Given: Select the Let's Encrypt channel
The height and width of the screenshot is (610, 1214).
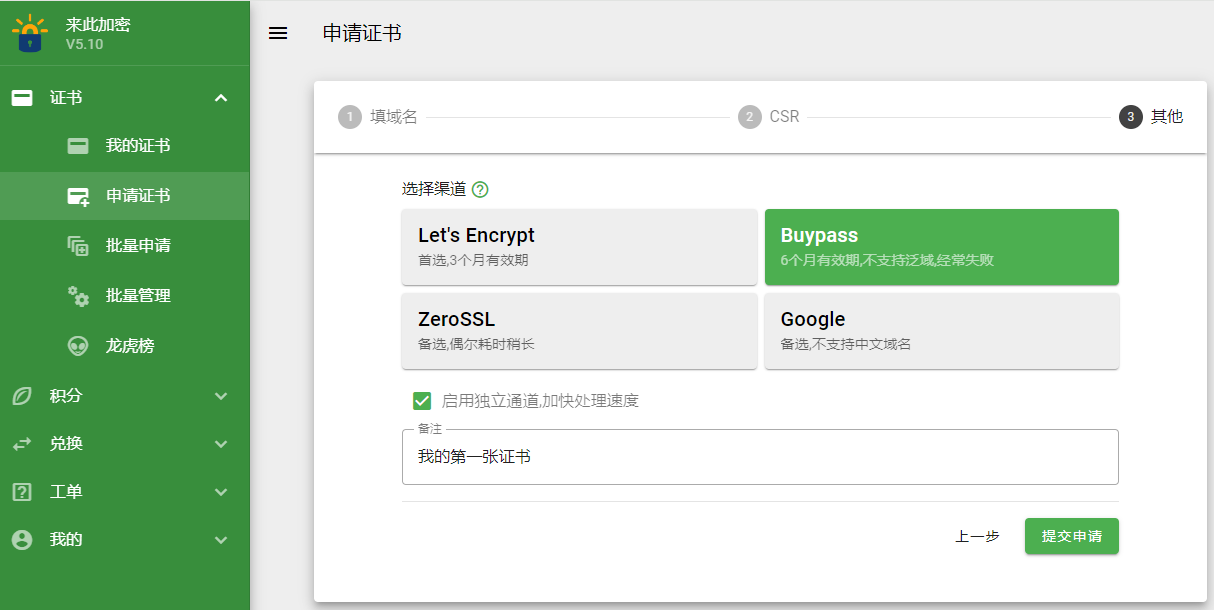Looking at the screenshot, I should 579,247.
